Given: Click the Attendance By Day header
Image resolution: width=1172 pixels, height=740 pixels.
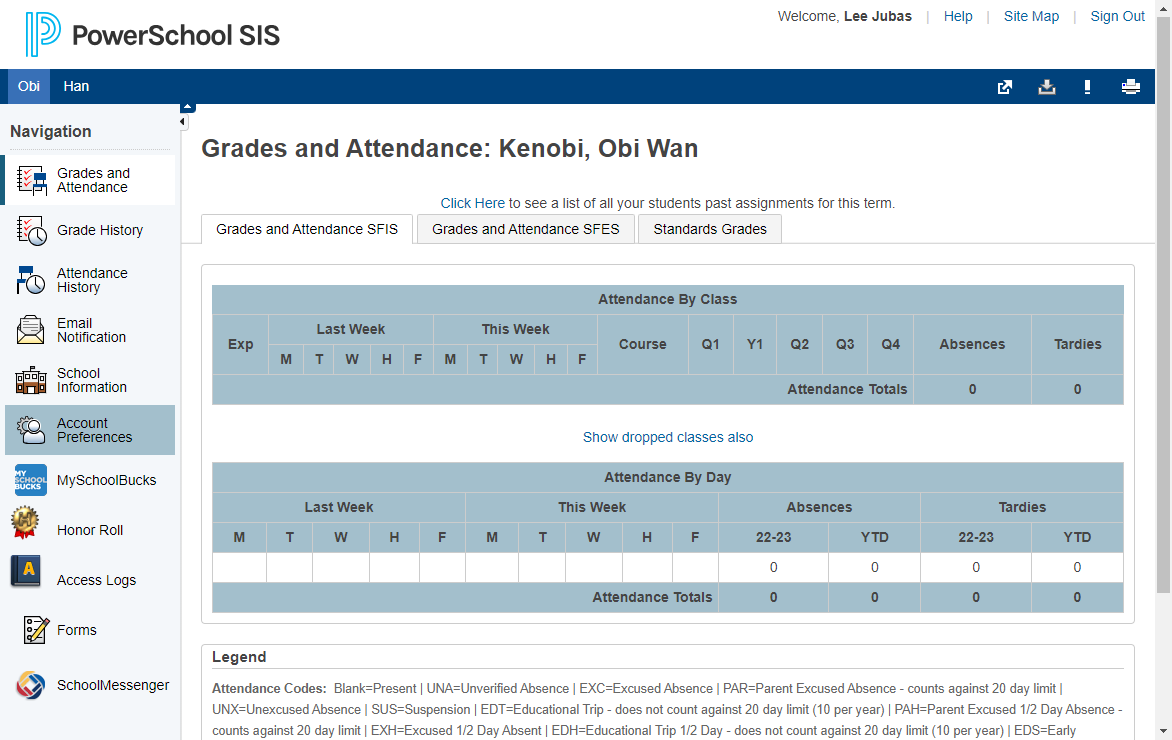Looking at the screenshot, I should pyautogui.click(x=667, y=478).
